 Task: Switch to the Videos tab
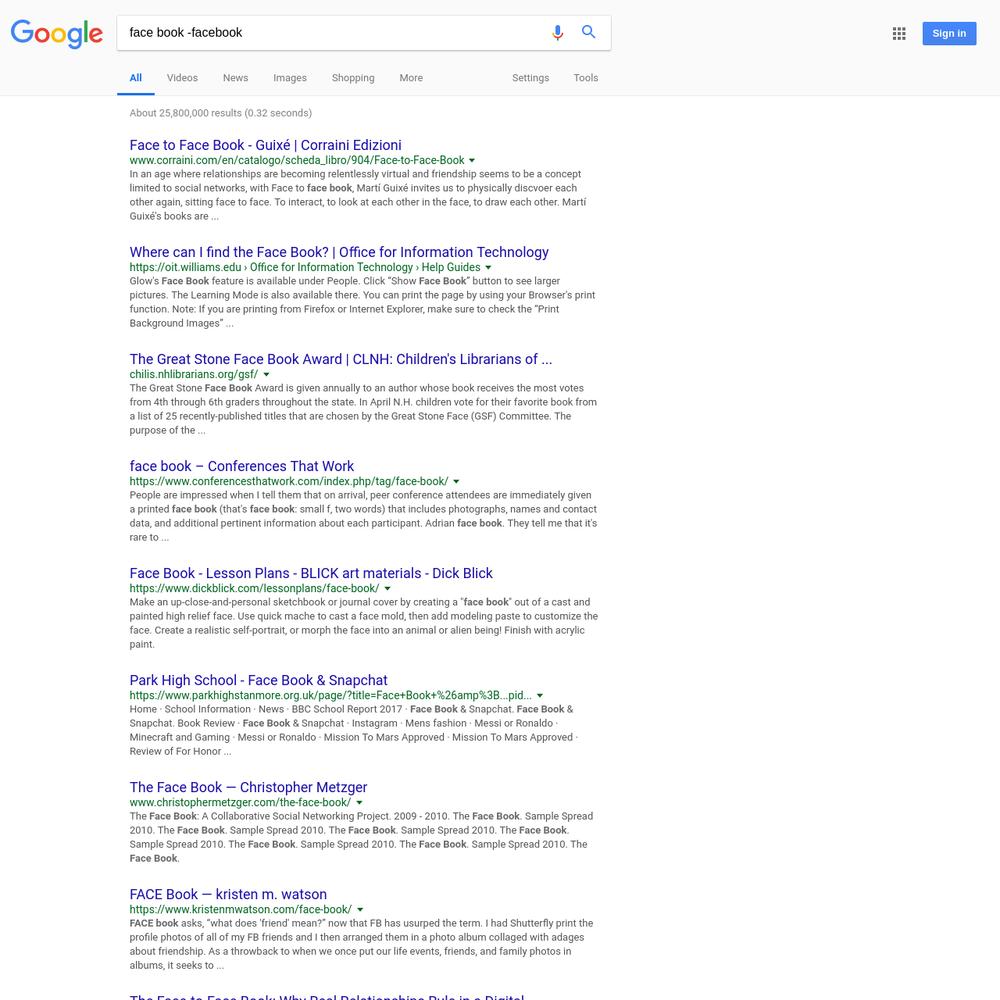point(182,78)
